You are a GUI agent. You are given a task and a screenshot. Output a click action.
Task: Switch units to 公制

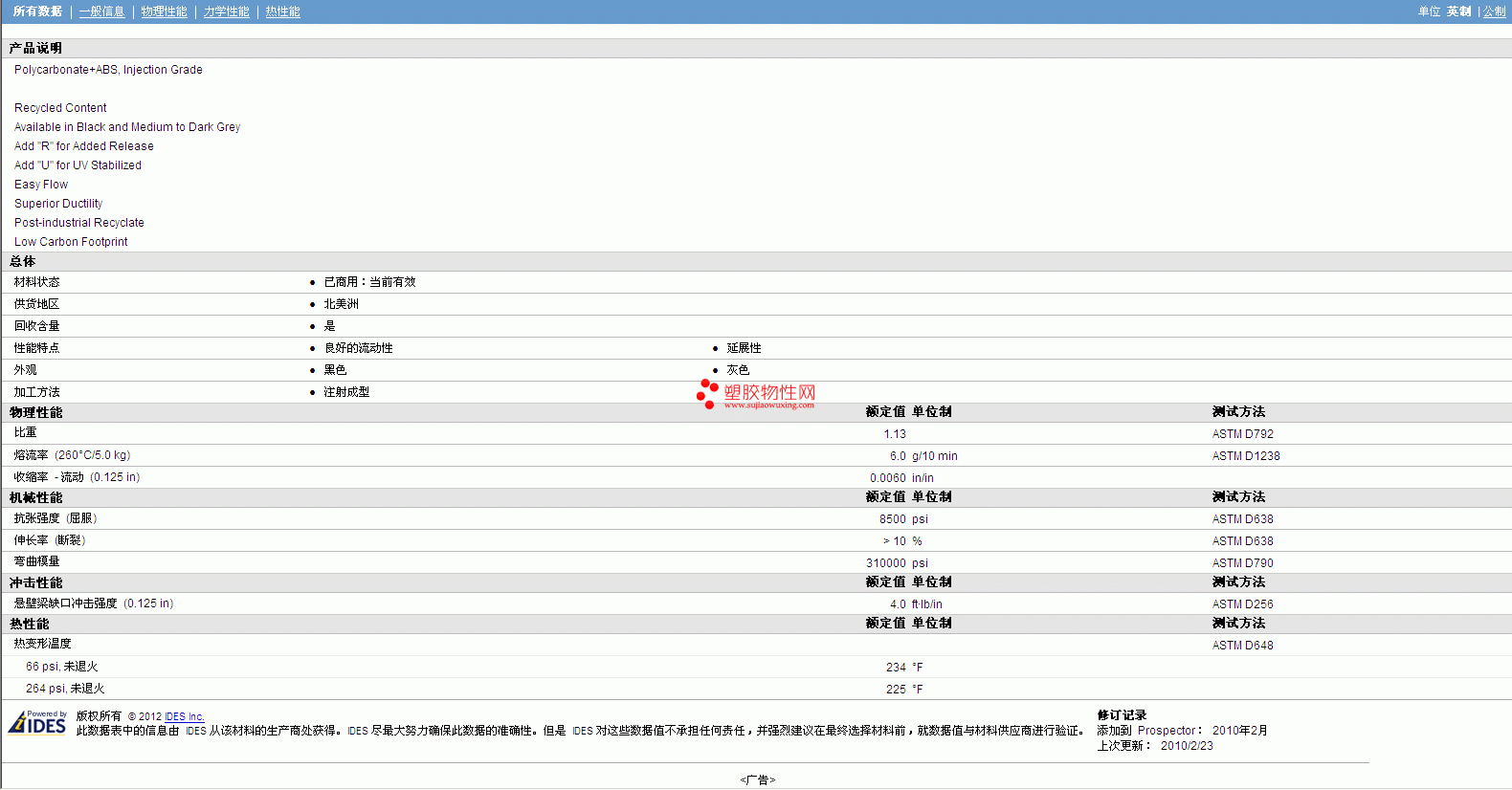(x=1495, y=11)
